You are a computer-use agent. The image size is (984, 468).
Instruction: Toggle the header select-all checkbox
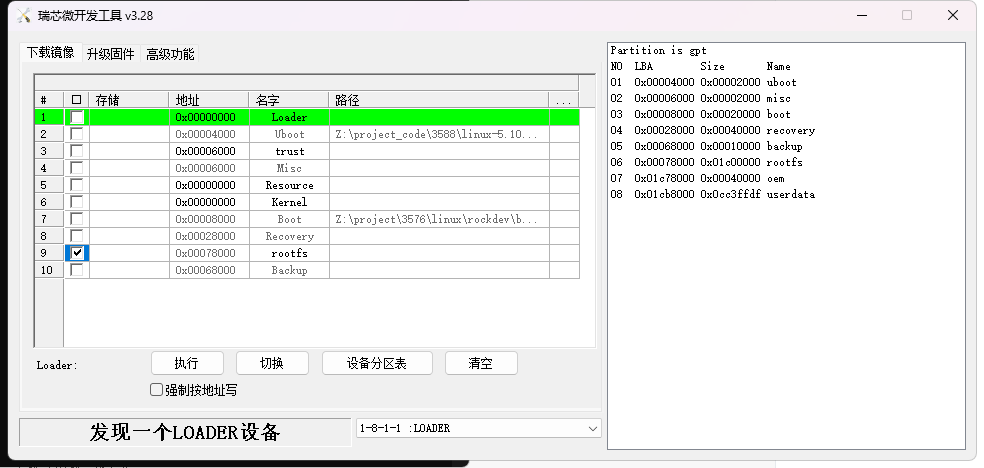click(x=77, y=100)
